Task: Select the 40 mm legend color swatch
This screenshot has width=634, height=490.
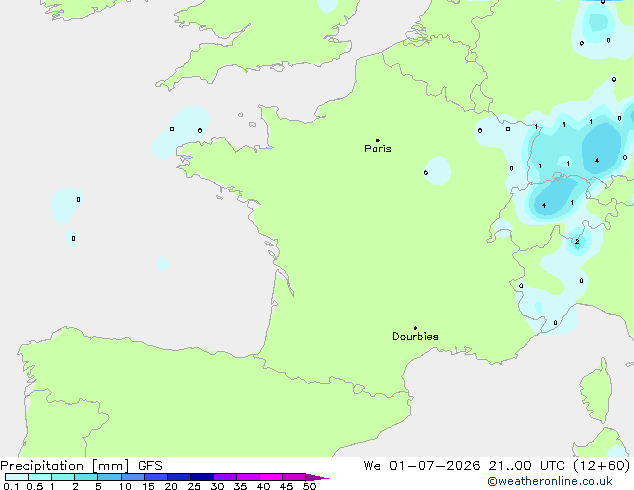Action: click(271, 477)
